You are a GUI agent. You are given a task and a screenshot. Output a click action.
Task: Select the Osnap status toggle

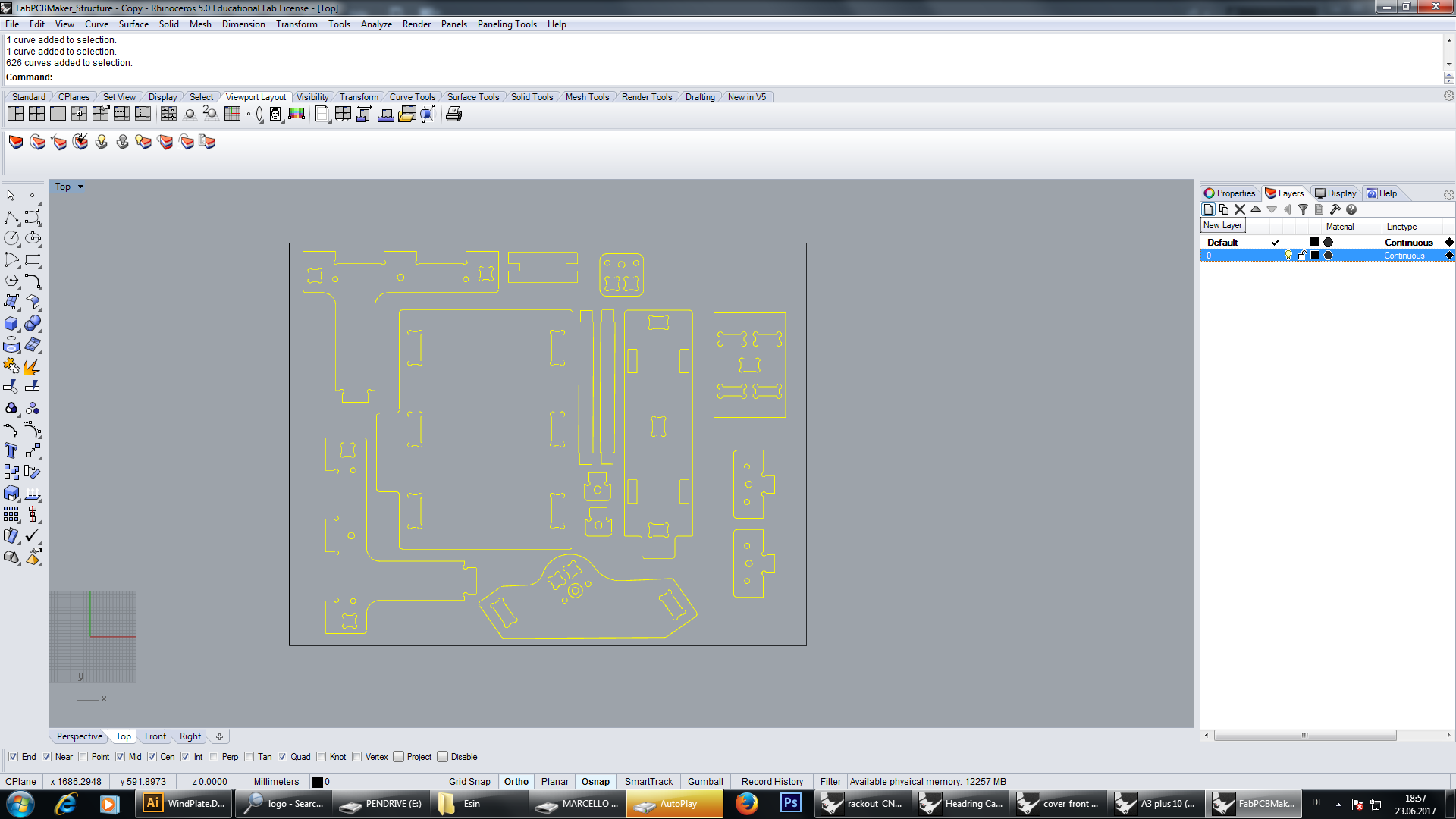[x=595, y=781]
